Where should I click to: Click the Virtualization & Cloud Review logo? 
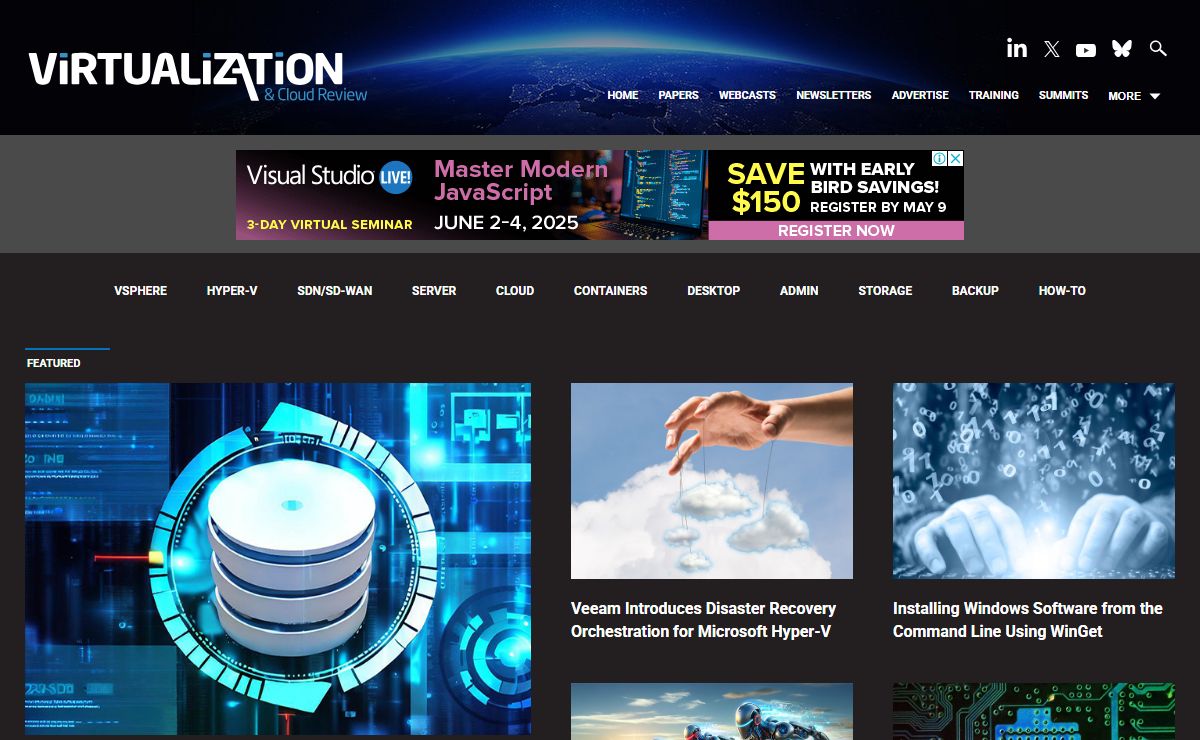198,76
